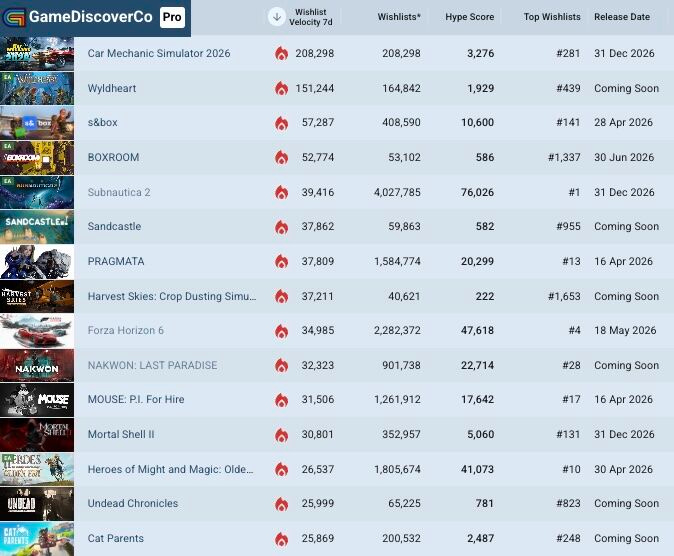
Task: Sort by Top Wishlists column header
Action: tap(552, 17)
